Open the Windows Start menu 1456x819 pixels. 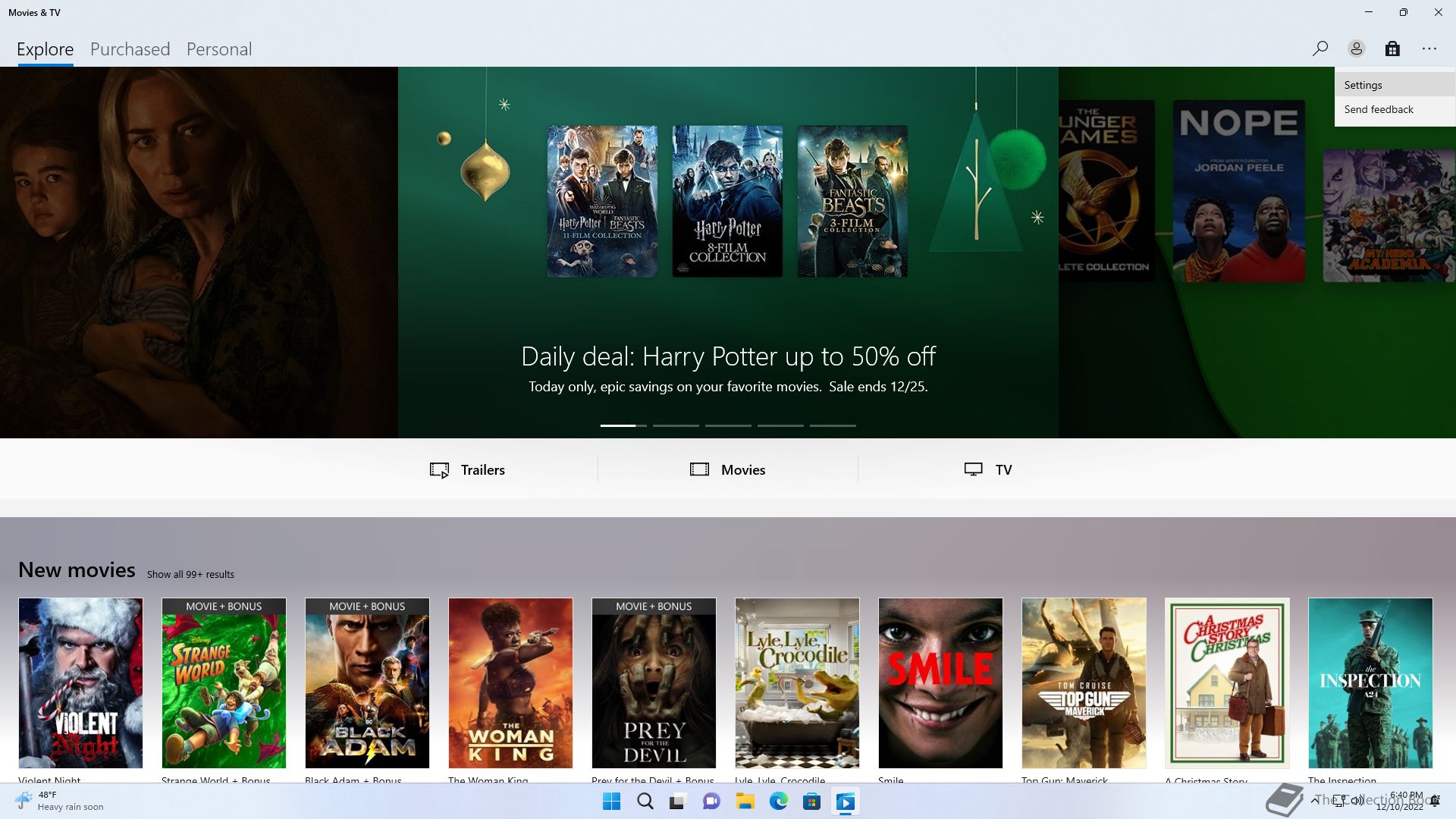point(611,802)
